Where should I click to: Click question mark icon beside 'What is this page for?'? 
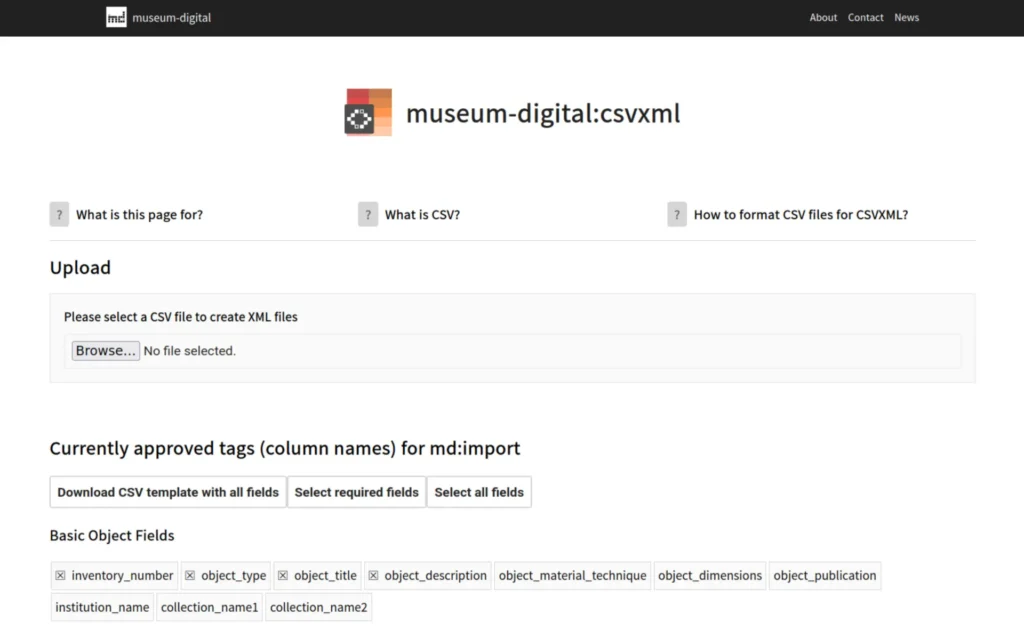click(x=59, y=214)
